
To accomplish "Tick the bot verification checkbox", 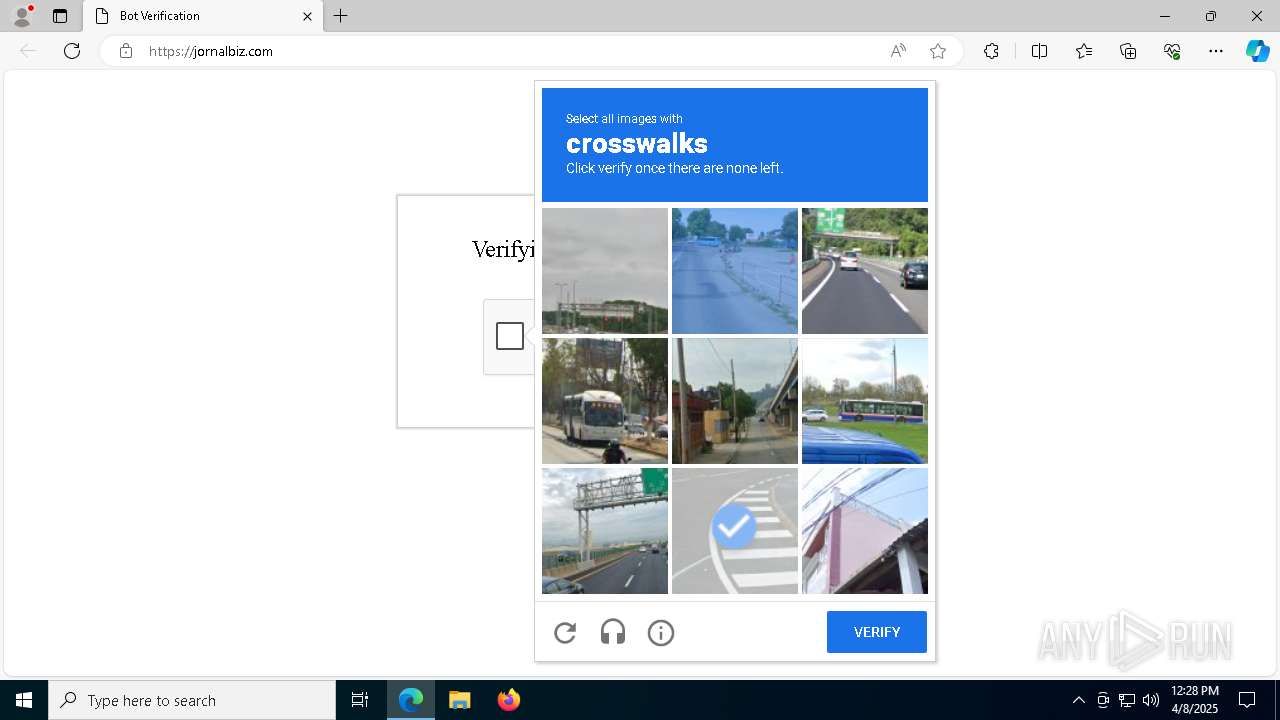I will click(x=510, y=336).
